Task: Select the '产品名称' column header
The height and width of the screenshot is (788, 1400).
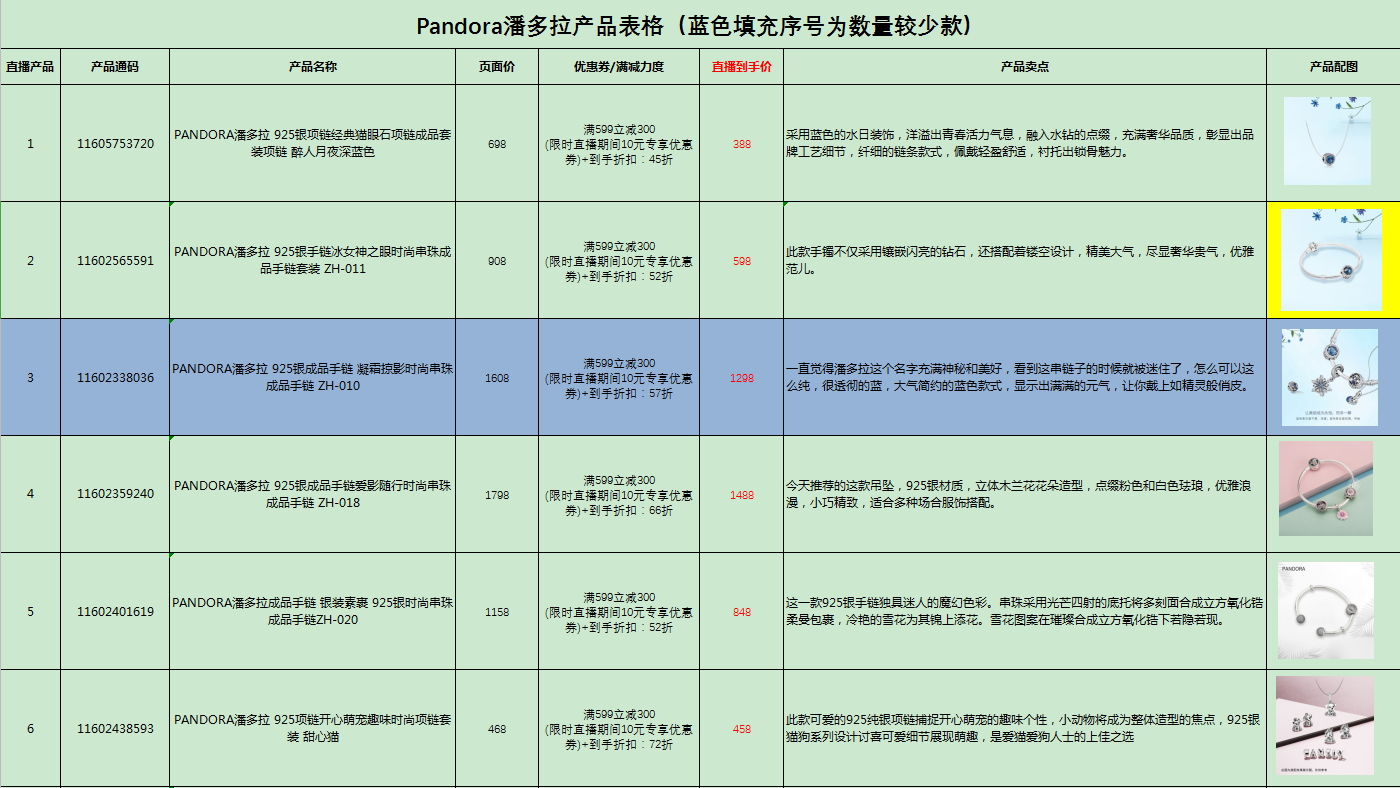Action: pos(312,67)
